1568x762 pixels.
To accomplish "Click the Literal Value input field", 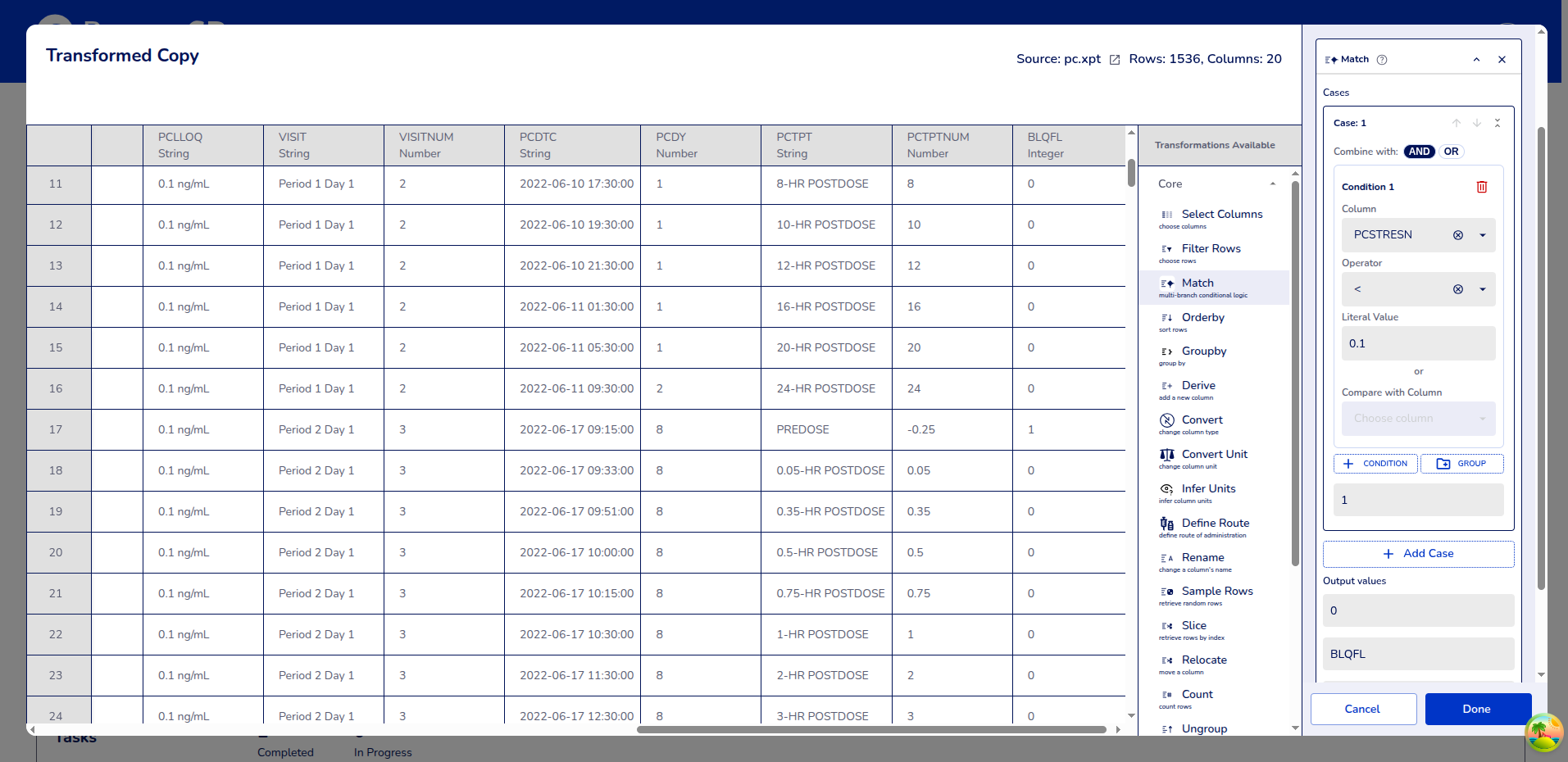I will coord(1418,343).
